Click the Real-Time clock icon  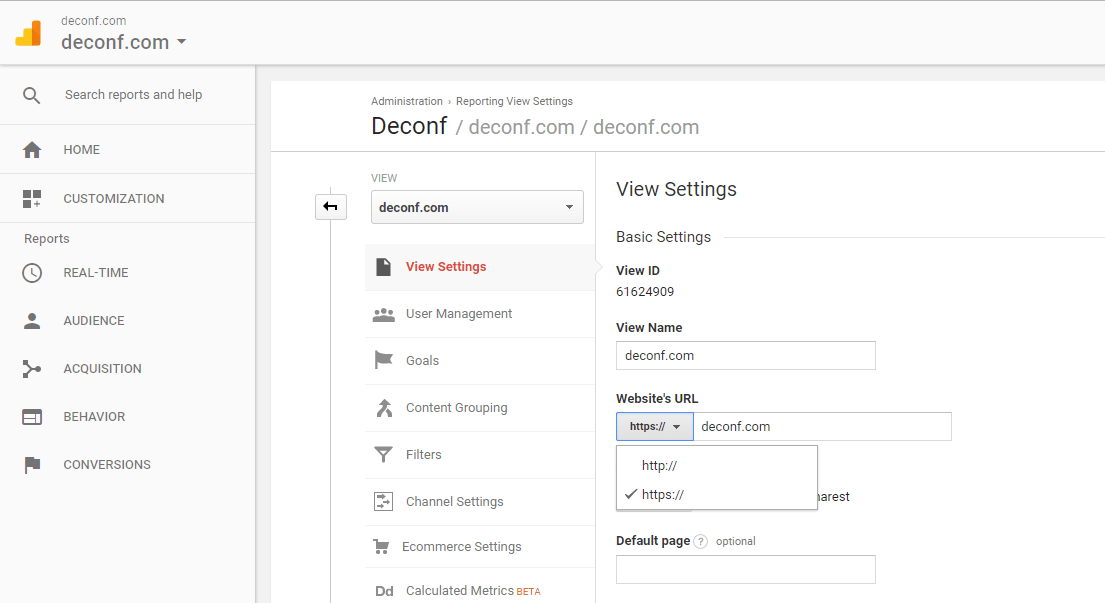coord(32,273)
